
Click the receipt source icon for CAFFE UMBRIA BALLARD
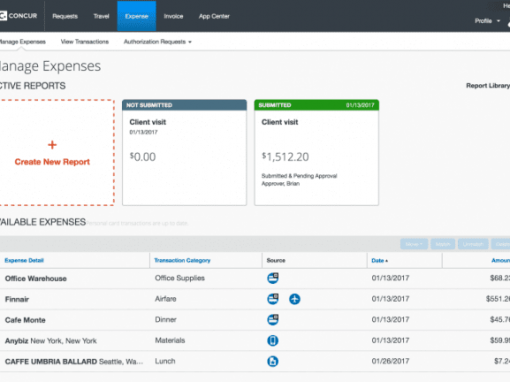pyautogui.click(x=273, y=361)
